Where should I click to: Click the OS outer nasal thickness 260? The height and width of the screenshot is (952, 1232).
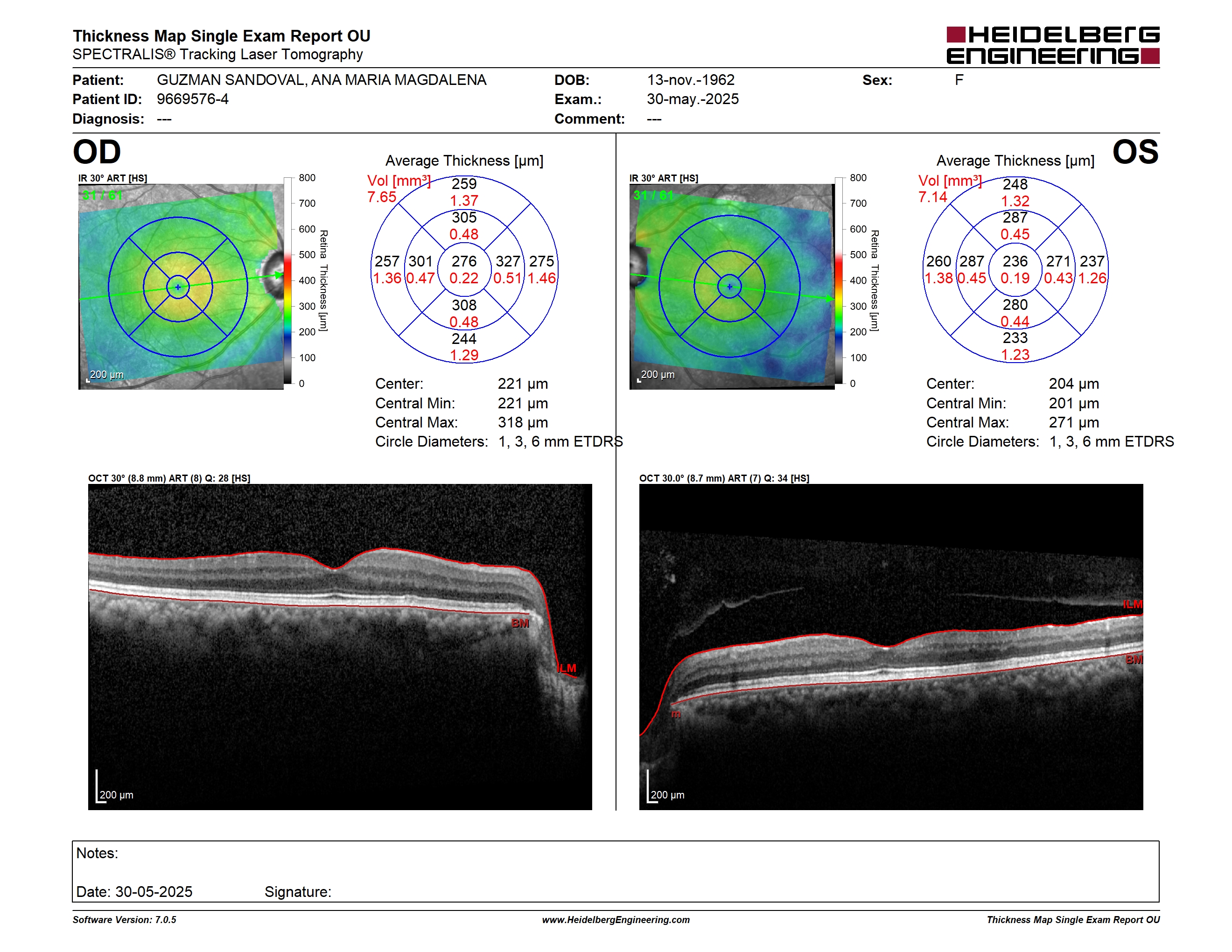point(938,261)
